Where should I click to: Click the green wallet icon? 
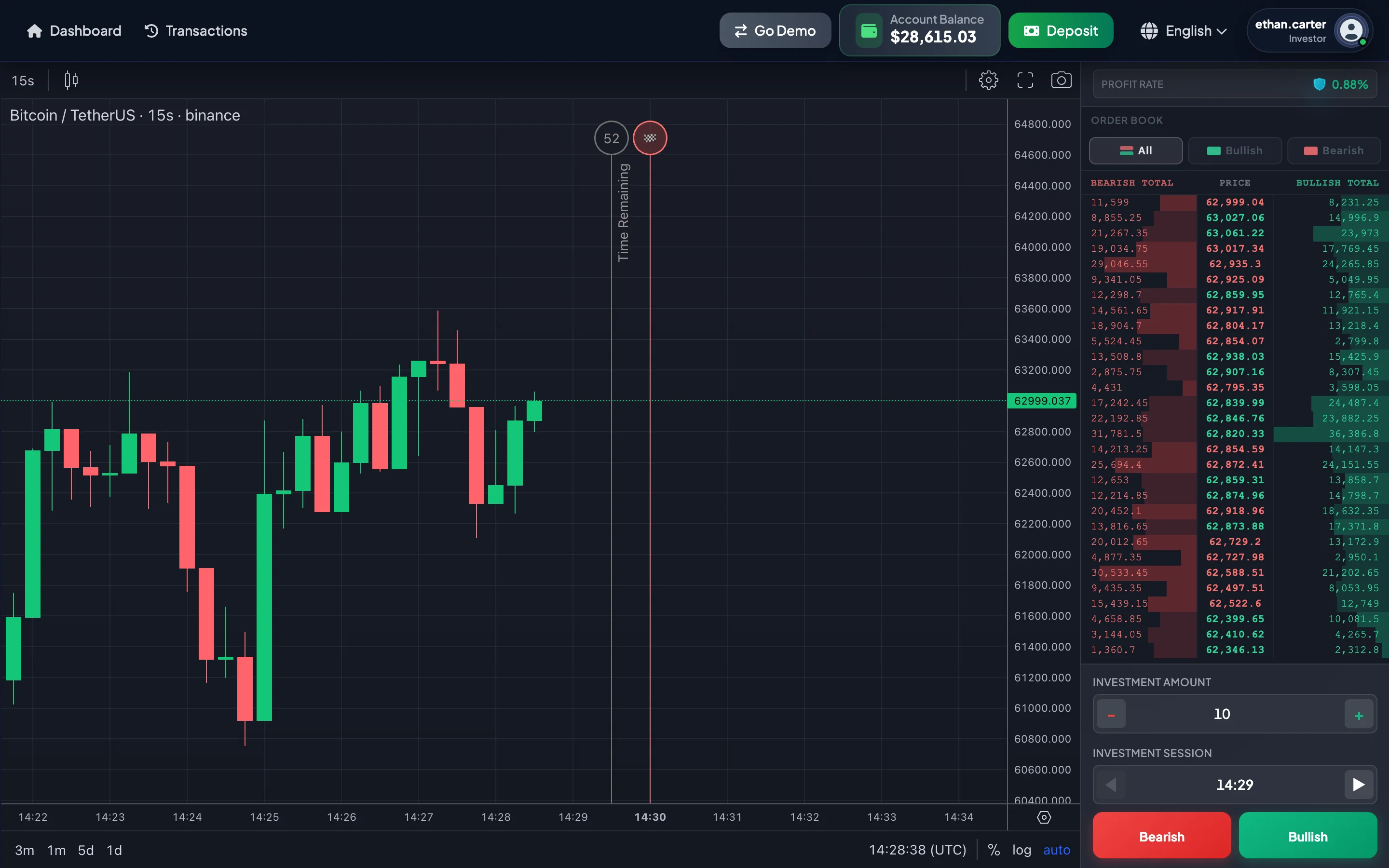pos(869,31)
